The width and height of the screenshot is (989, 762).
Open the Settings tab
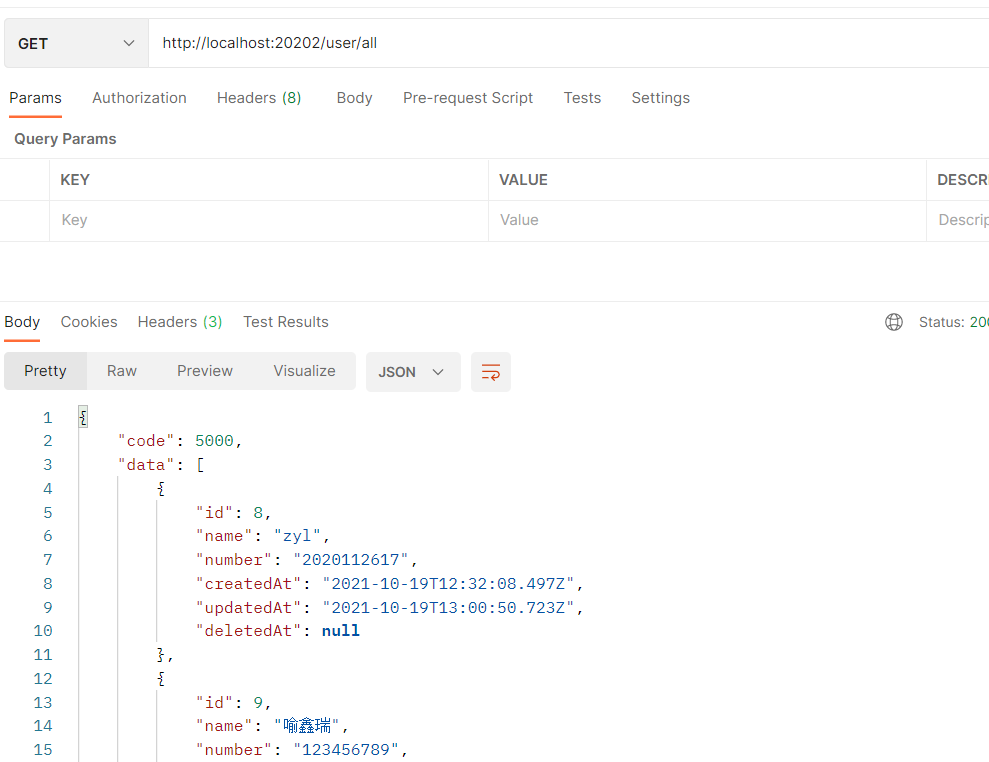click(x=660, y=98)
